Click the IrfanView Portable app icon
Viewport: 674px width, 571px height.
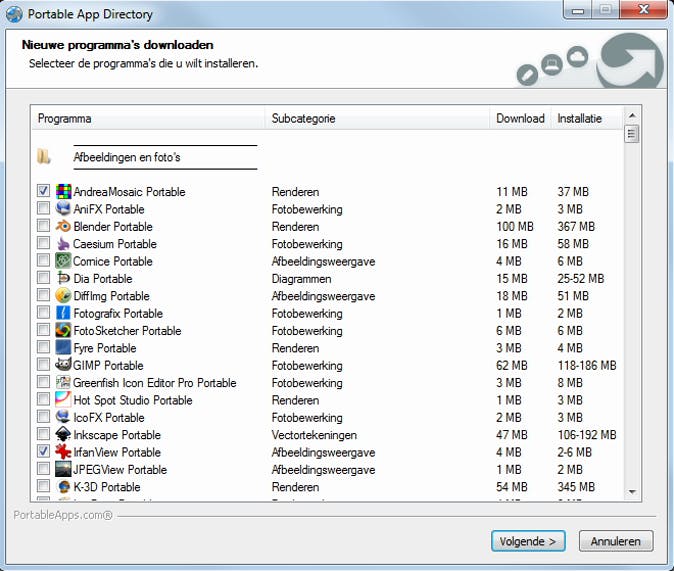pos(64,452)
